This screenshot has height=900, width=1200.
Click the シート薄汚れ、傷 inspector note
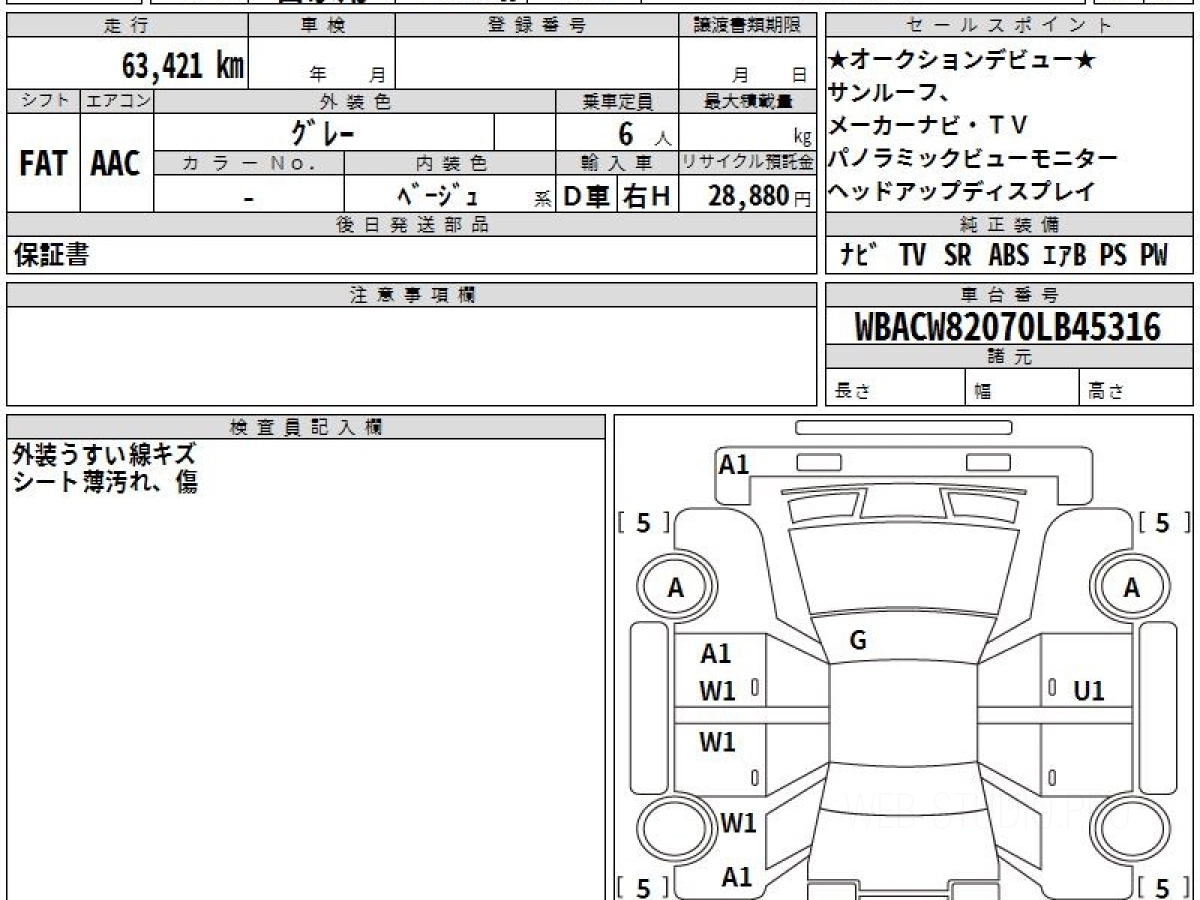[x=104, y=482]
